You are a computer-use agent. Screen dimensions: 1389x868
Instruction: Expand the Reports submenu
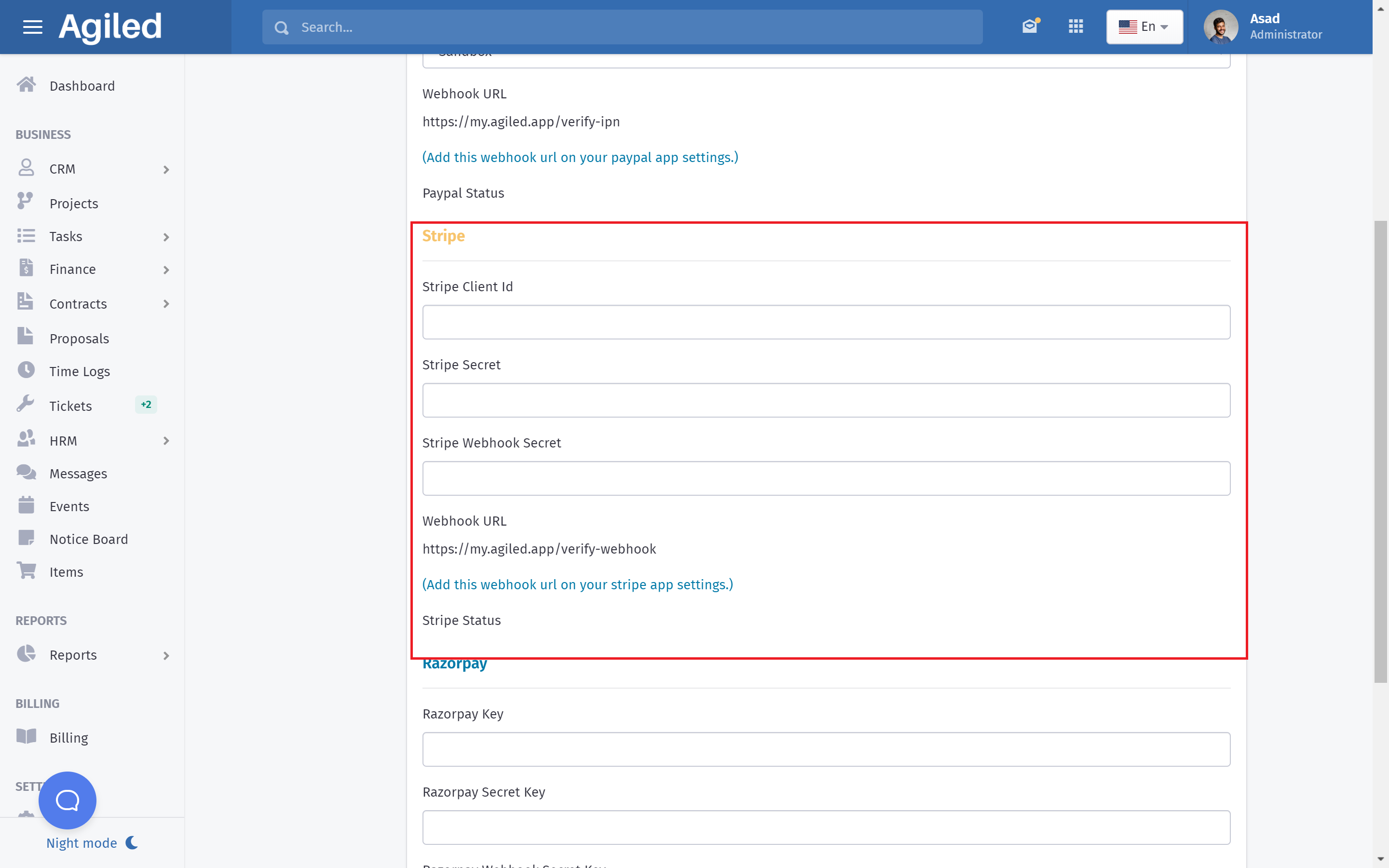pos(166,656)
